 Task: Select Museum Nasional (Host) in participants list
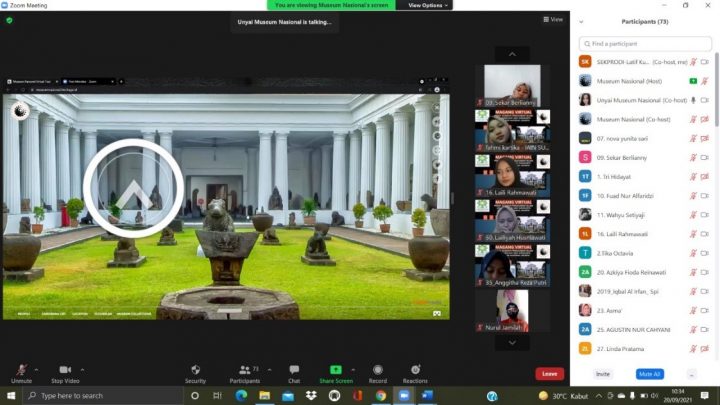(x=645, y=81)
